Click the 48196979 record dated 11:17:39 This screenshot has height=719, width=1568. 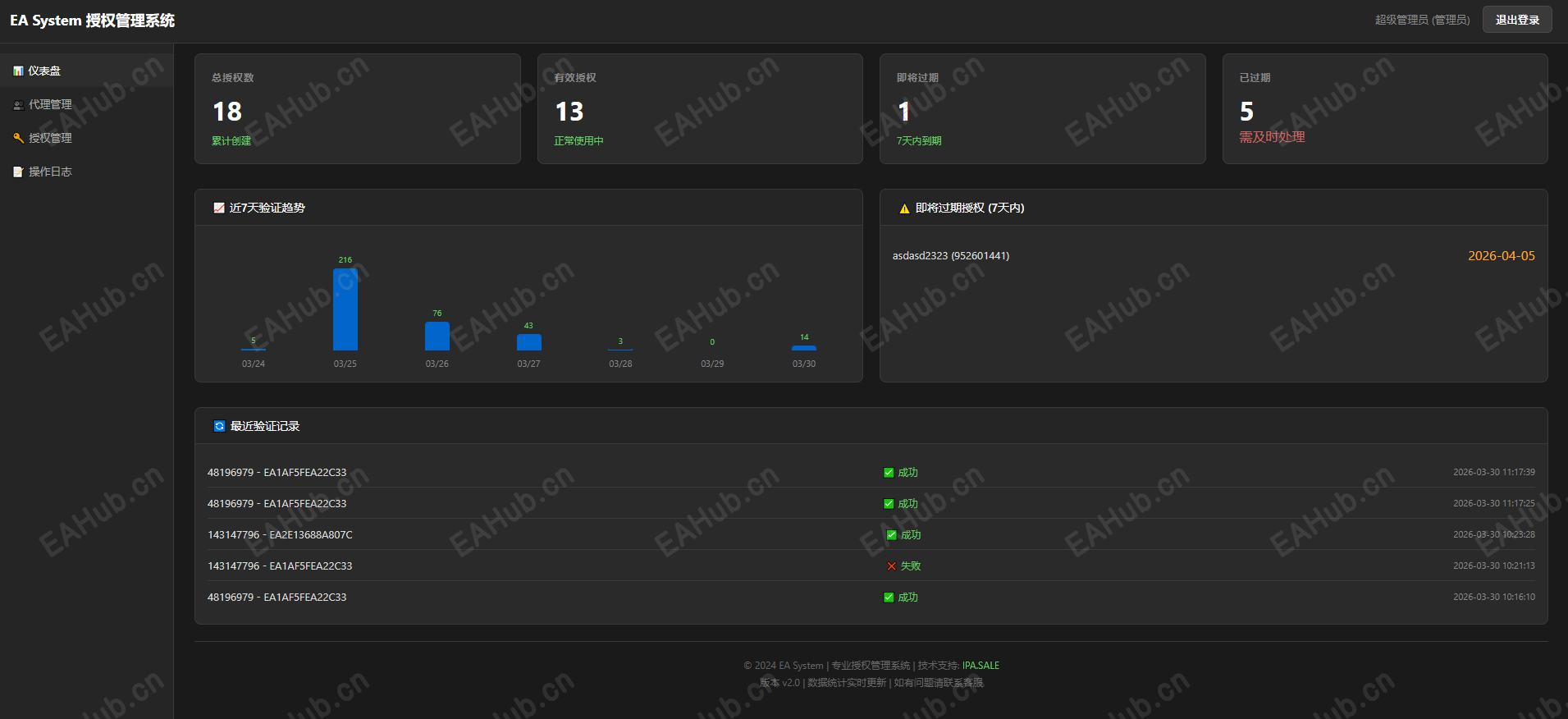pyautogui.click(x=277, y=473)
